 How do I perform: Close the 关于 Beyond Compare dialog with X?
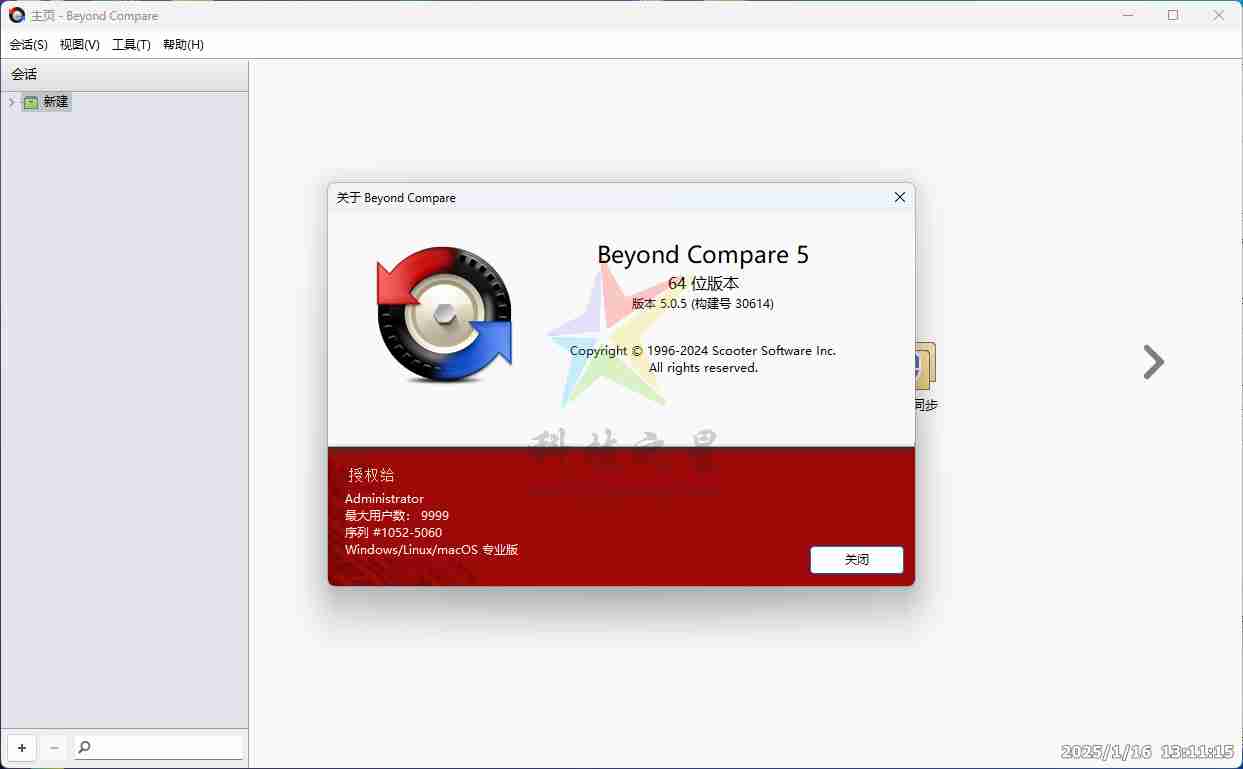click(x=899, y=197)
